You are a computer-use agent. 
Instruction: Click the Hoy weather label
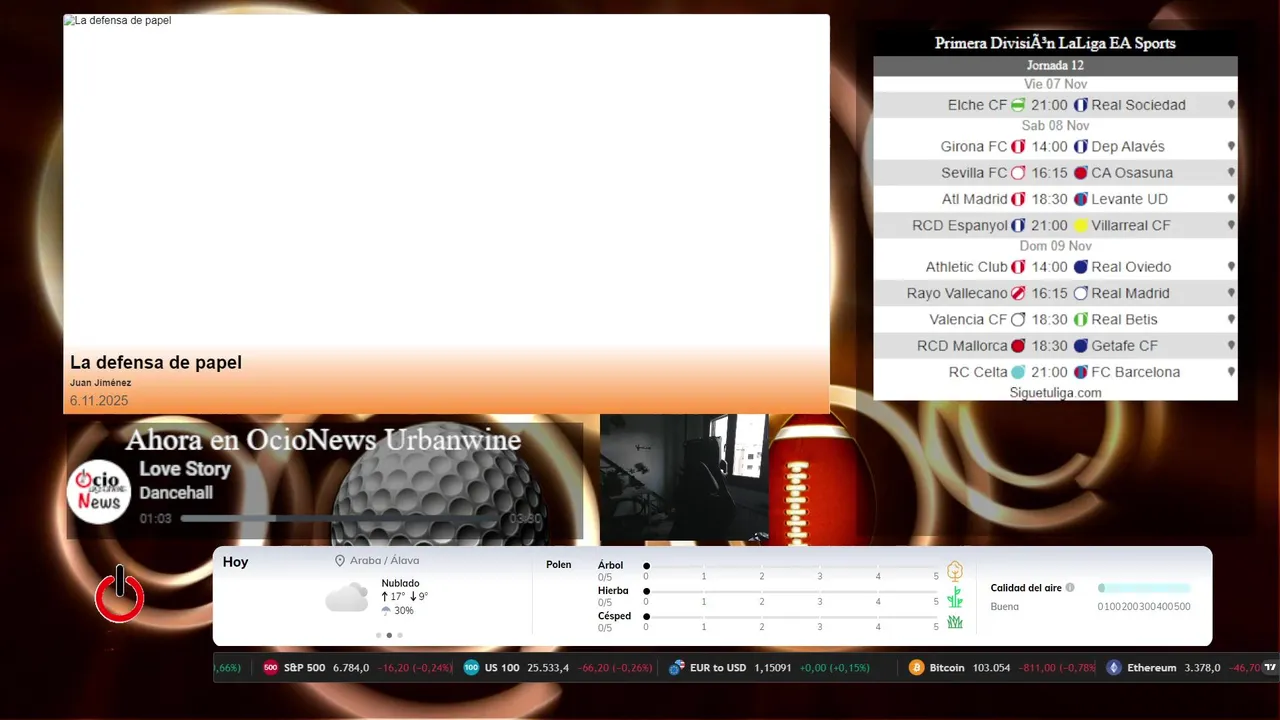click(235, 562)
